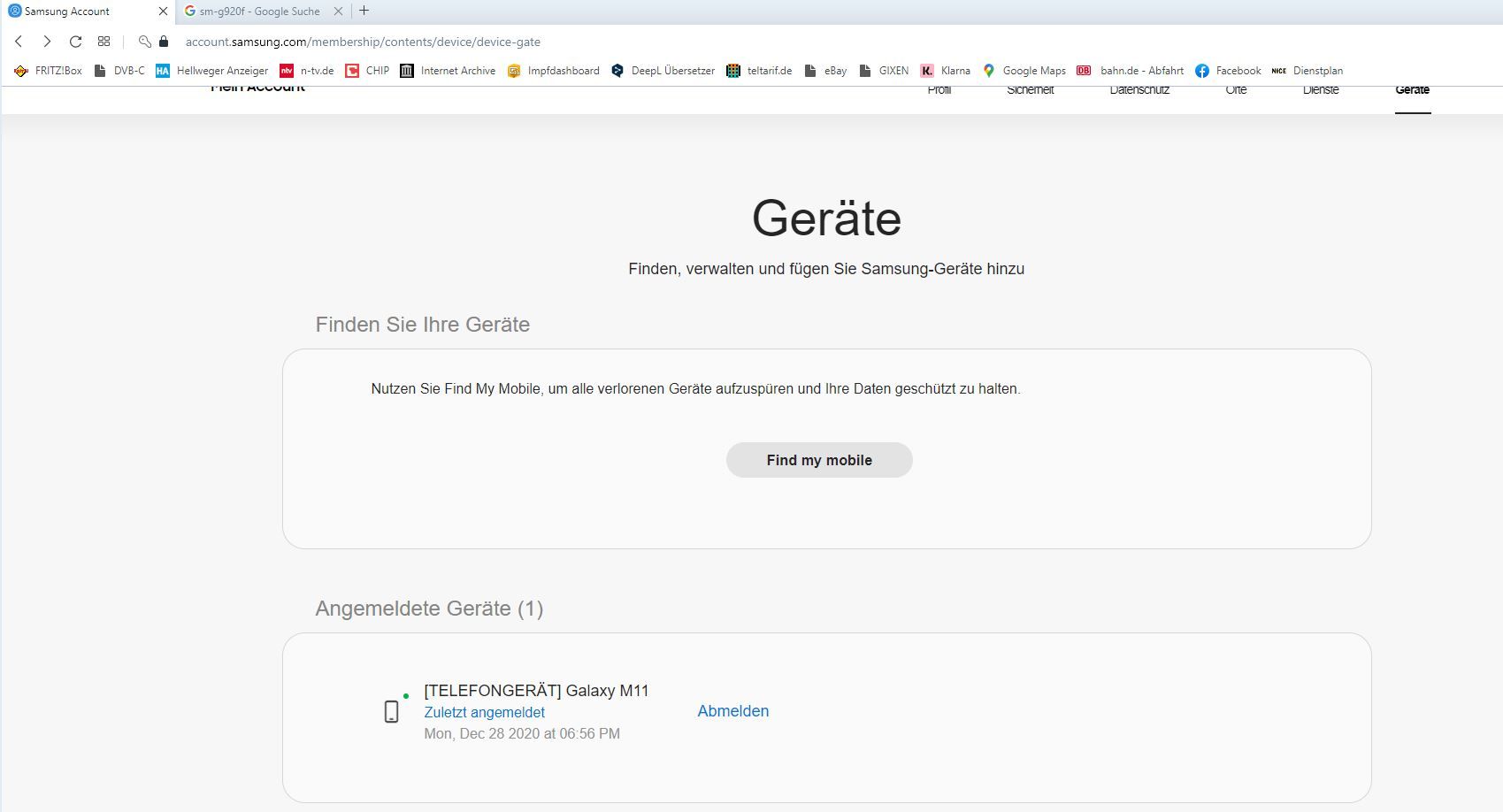Click Abmelden for the Galaxy M11
The height and width of the screenshot is (812, 1503).
[x=733, y=711]
